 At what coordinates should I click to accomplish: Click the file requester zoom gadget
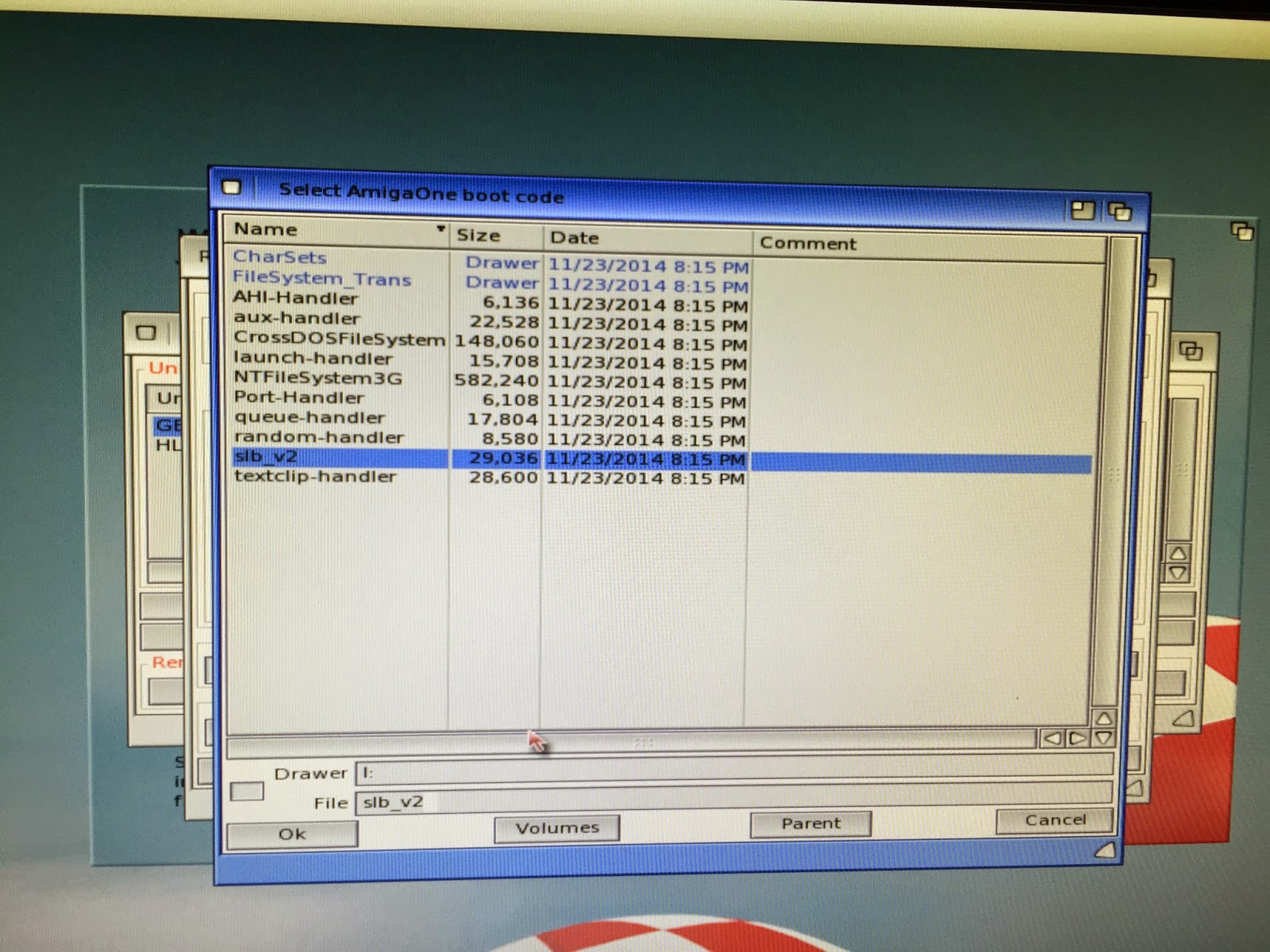coord(1083,210)
